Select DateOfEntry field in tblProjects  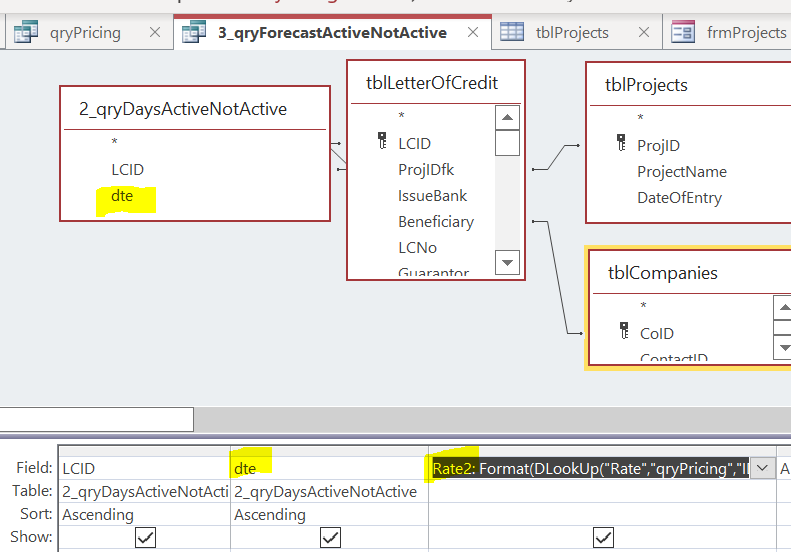680,198
